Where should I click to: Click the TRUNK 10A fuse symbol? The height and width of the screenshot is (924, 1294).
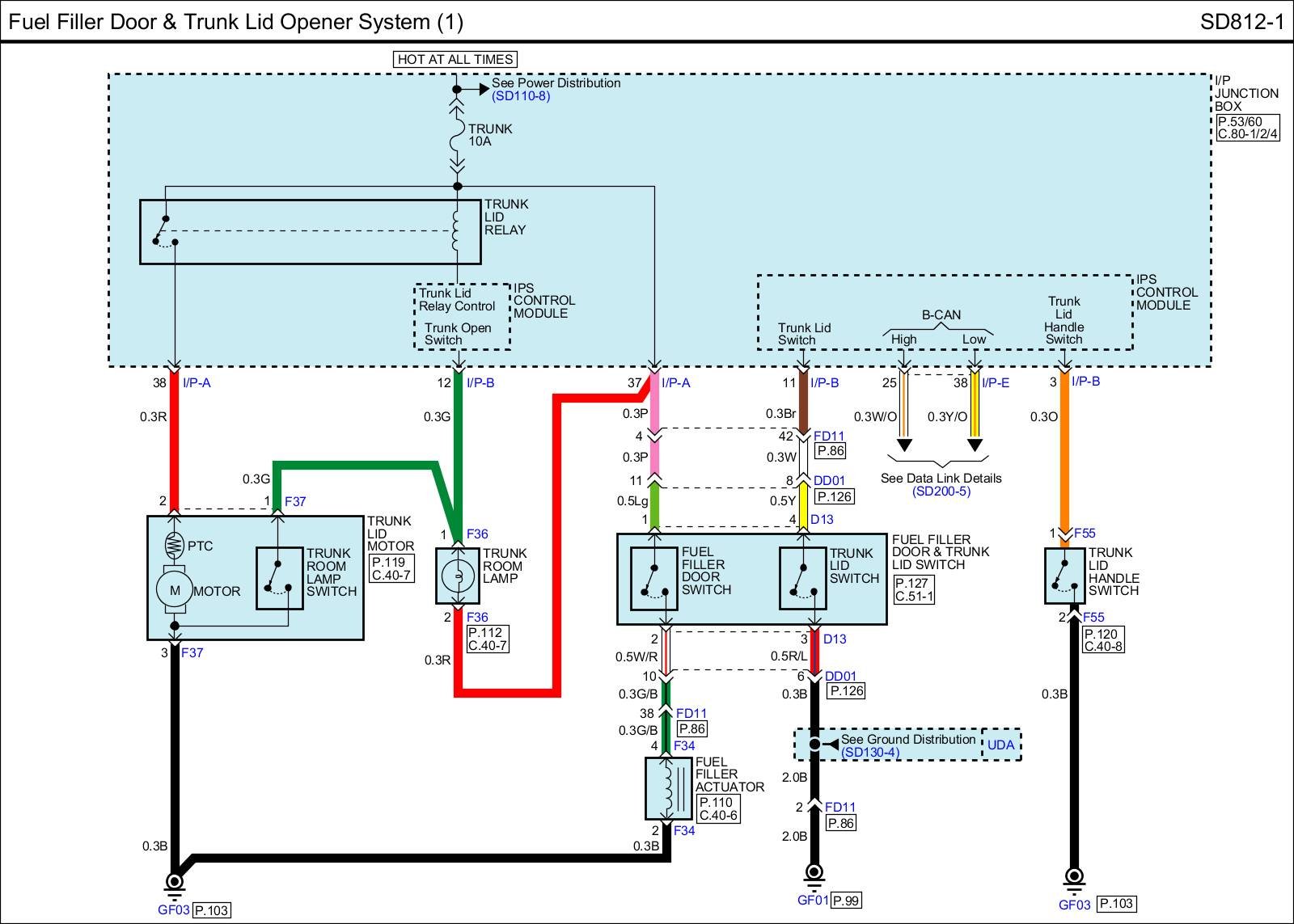pyautogui.click(x=457, y=135)
